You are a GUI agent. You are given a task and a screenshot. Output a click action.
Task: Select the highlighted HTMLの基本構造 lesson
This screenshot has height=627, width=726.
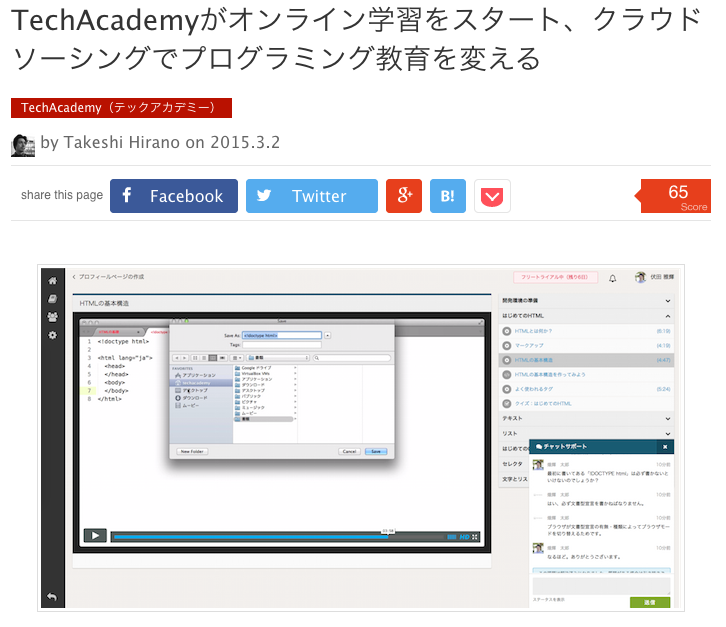[x=586, y=360]
